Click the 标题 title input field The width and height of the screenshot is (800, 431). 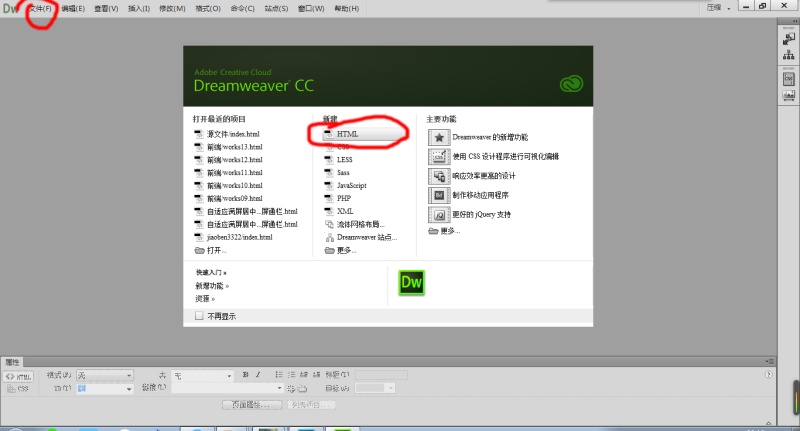point(381,375)
